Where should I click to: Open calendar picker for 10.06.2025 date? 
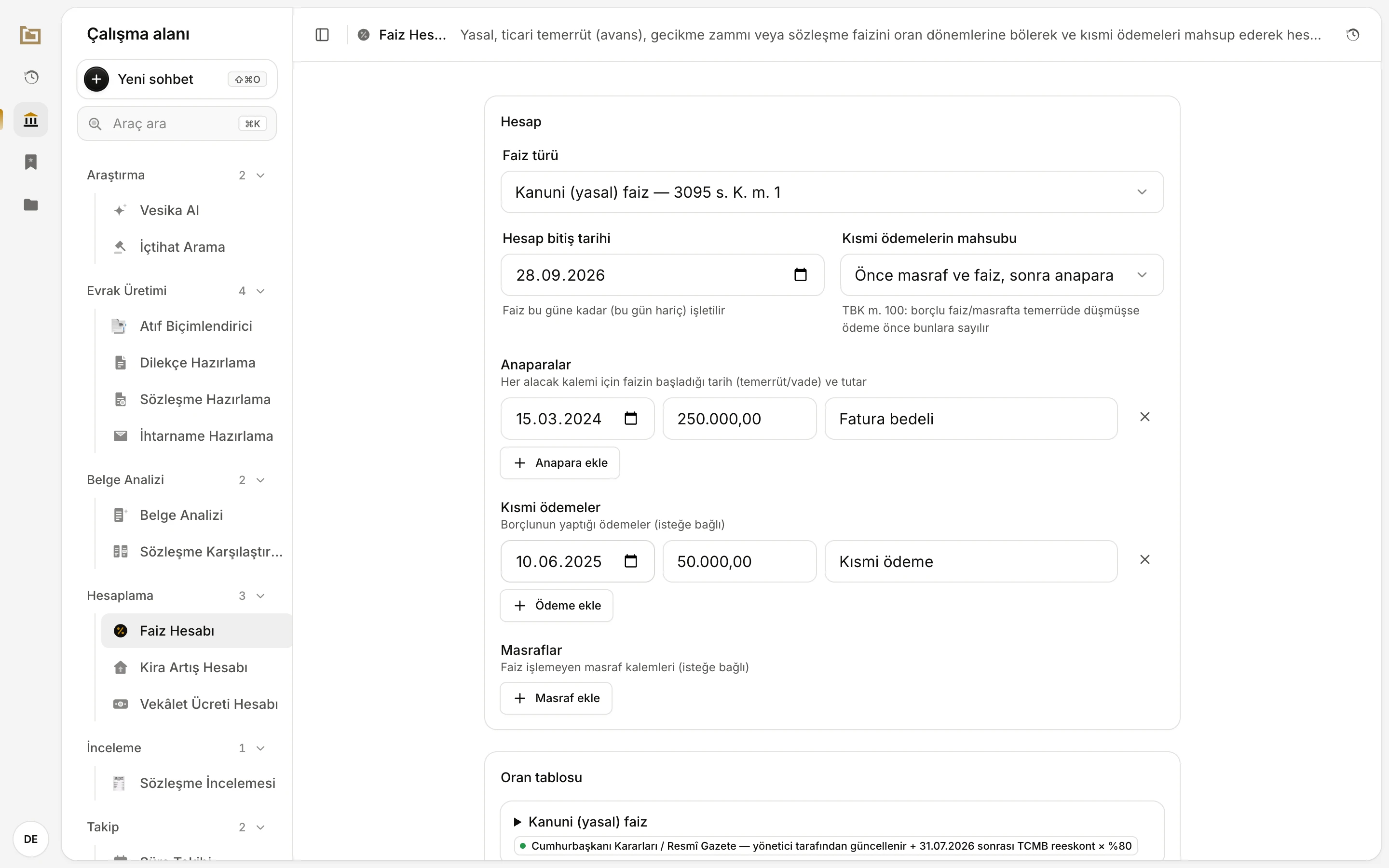click(x=631, y=561)
